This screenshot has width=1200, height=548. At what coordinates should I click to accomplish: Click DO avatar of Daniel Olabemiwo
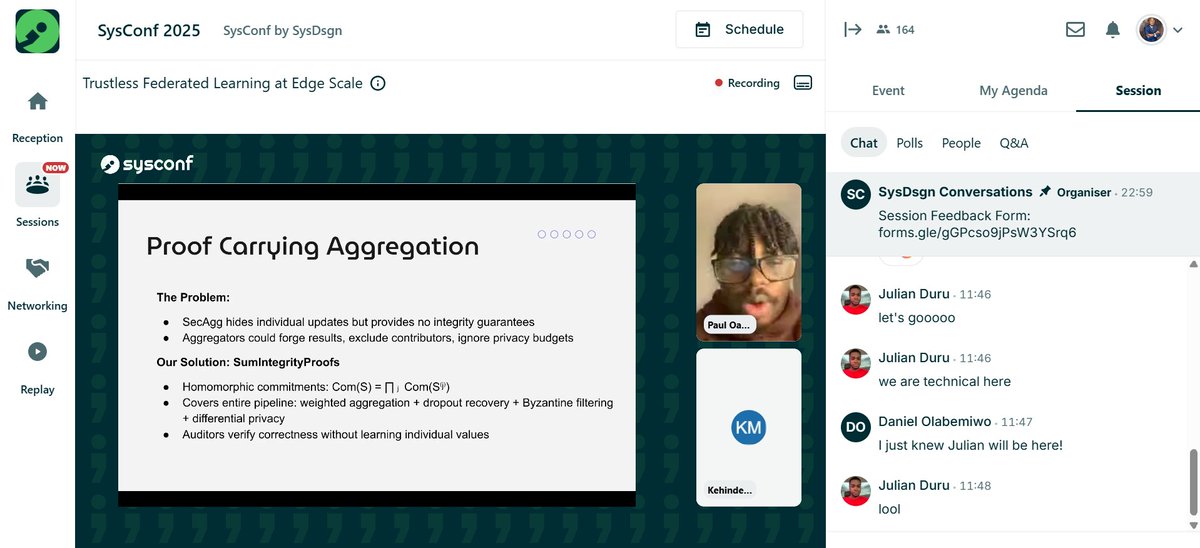pos(855,426)
